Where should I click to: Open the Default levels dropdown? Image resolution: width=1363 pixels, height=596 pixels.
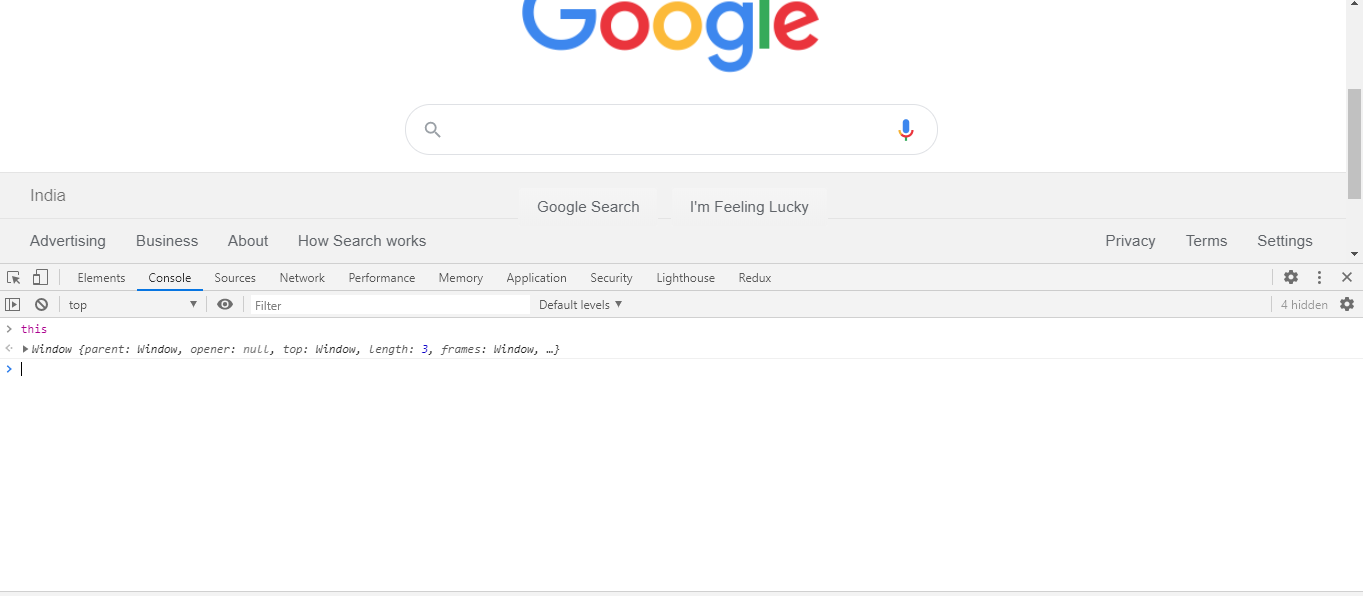coord(580,305)
